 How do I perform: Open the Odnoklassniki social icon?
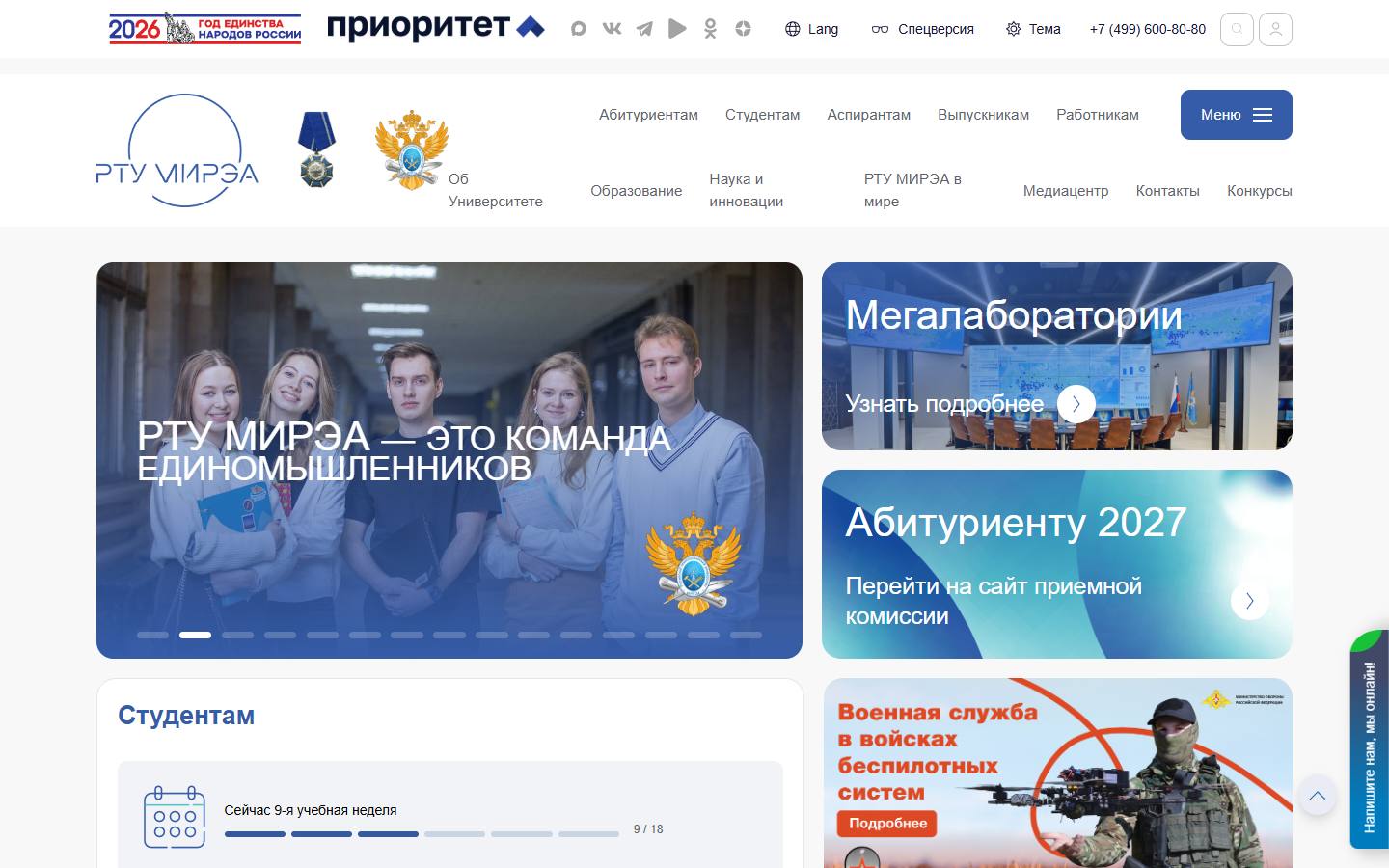[x=710, y=29]
